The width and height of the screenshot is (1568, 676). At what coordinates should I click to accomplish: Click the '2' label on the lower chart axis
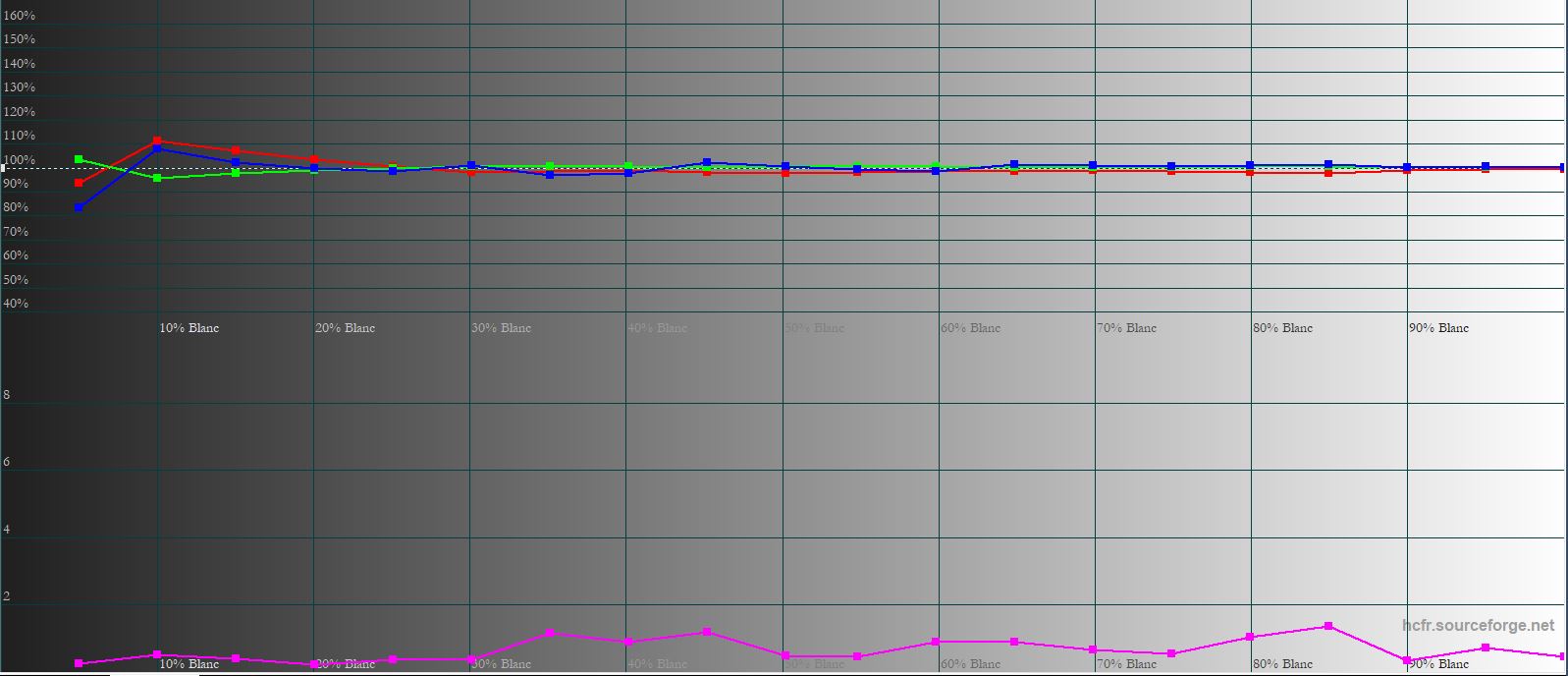[x=7, y=596]
